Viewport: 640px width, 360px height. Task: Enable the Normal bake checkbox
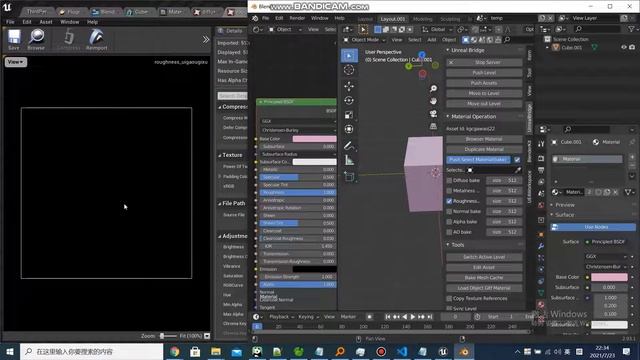coord(449,211)
